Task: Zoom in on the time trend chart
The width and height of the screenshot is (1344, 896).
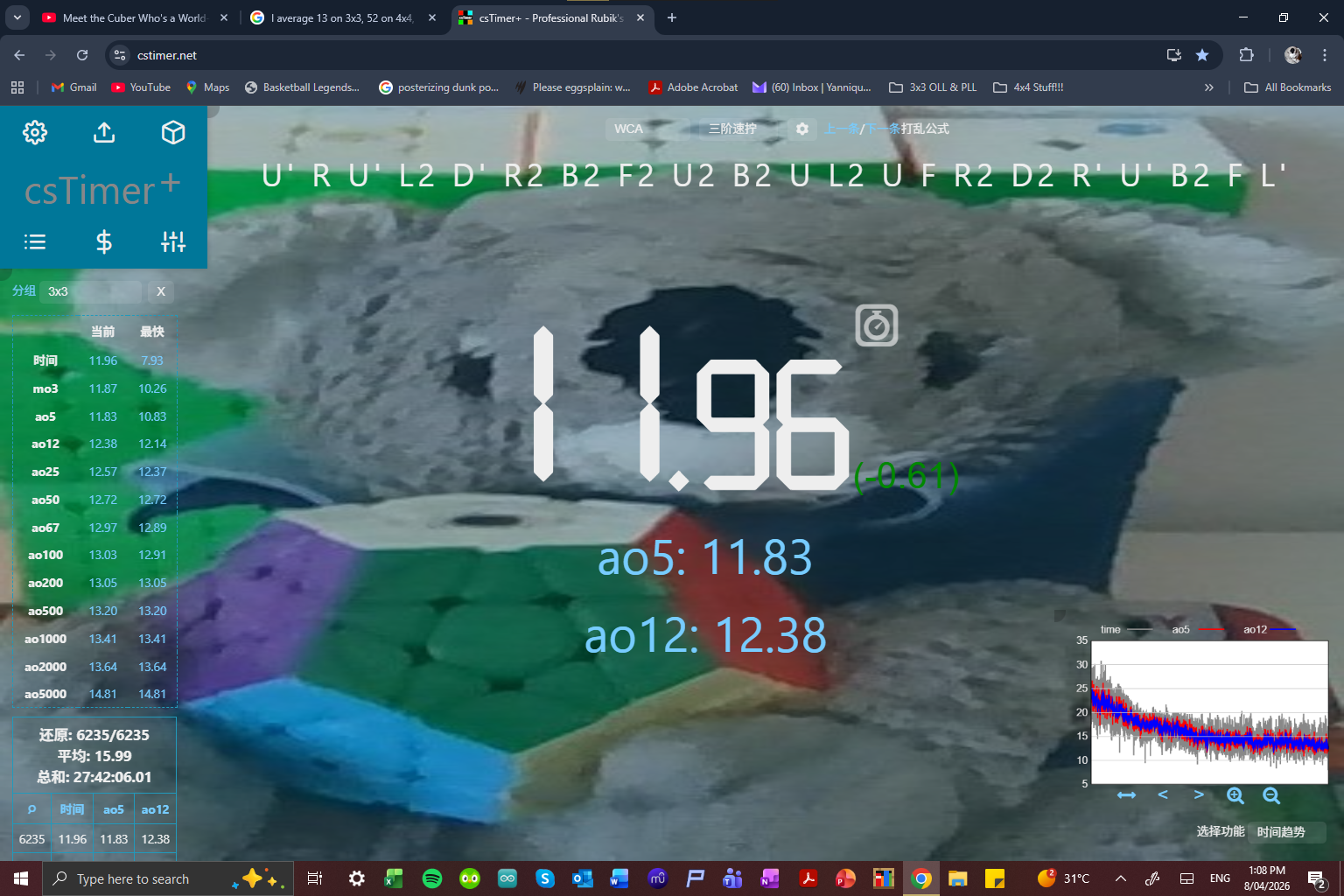Action: coord(1235,795)
